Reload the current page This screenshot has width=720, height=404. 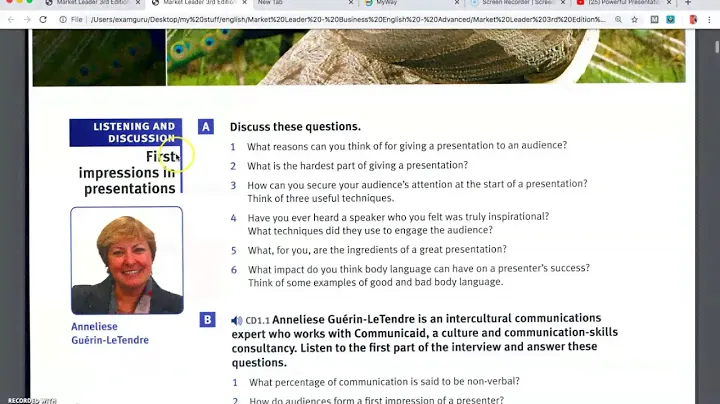click(44, 19)
